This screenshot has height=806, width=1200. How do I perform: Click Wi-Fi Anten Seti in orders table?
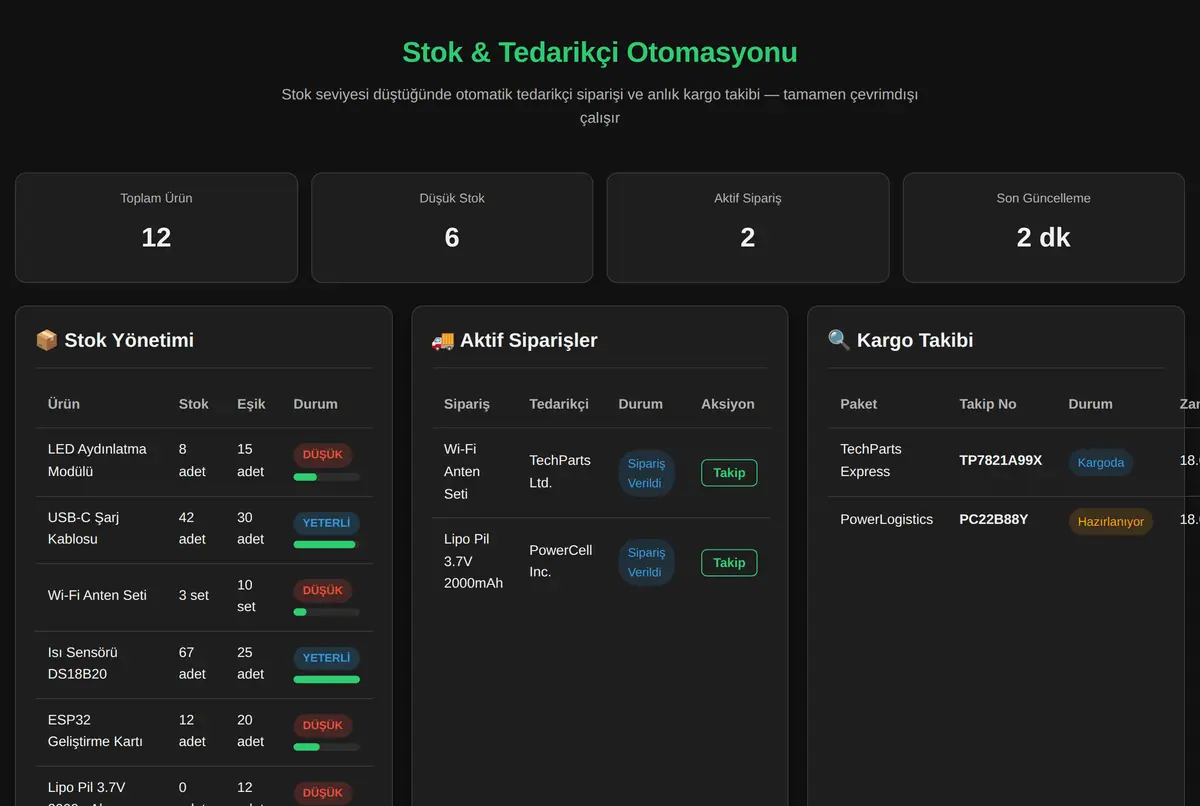pos(462,471)
